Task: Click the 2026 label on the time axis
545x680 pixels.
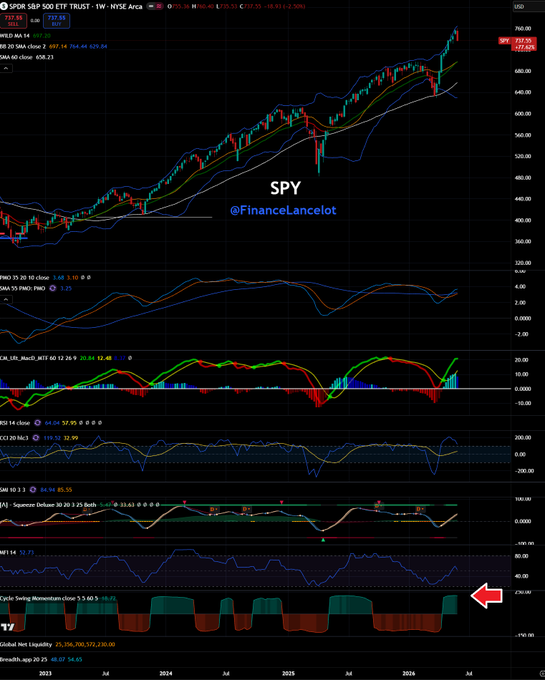Action: 409,673
